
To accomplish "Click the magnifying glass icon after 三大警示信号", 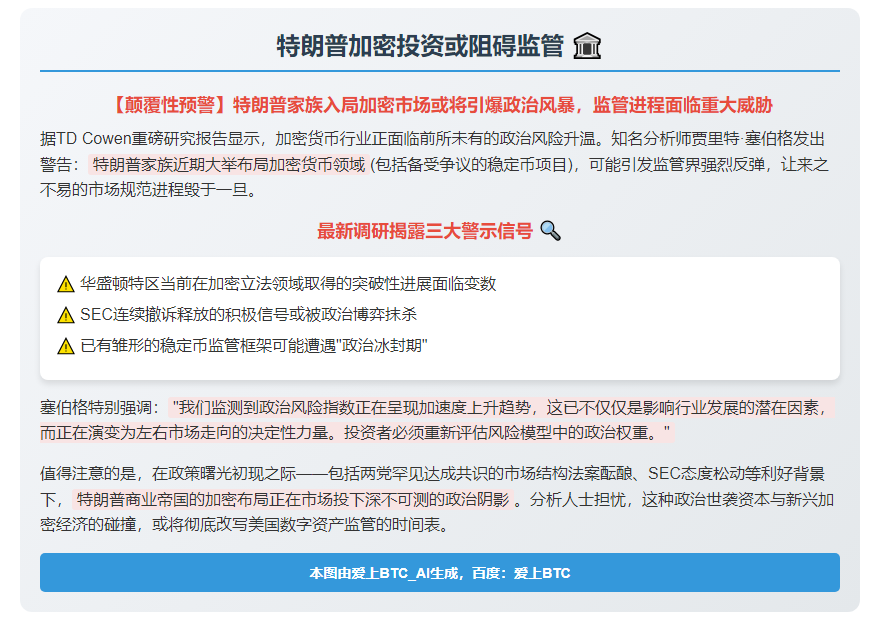I will 550,231.
